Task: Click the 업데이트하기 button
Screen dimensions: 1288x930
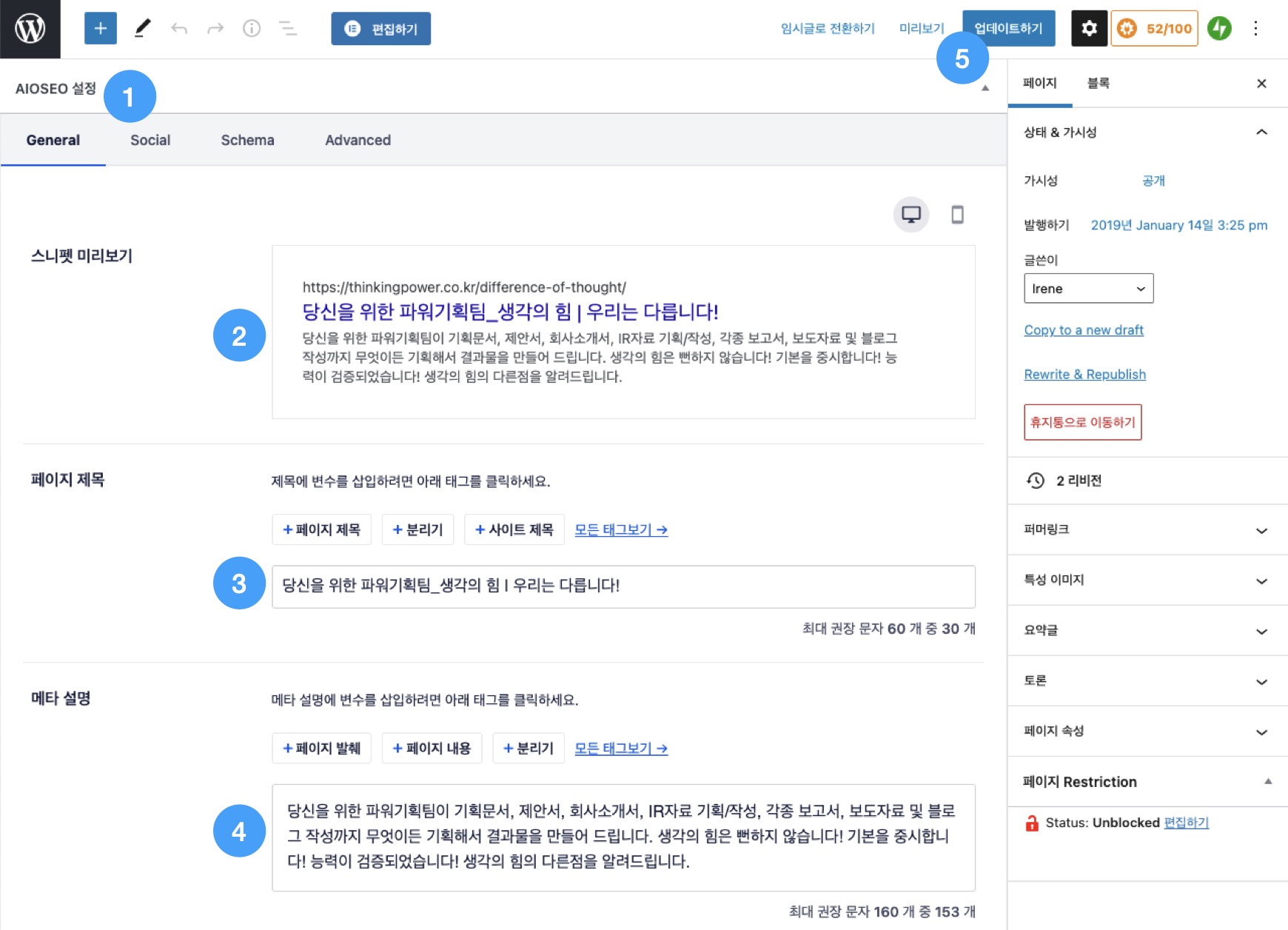Action: pos(1008,28)
